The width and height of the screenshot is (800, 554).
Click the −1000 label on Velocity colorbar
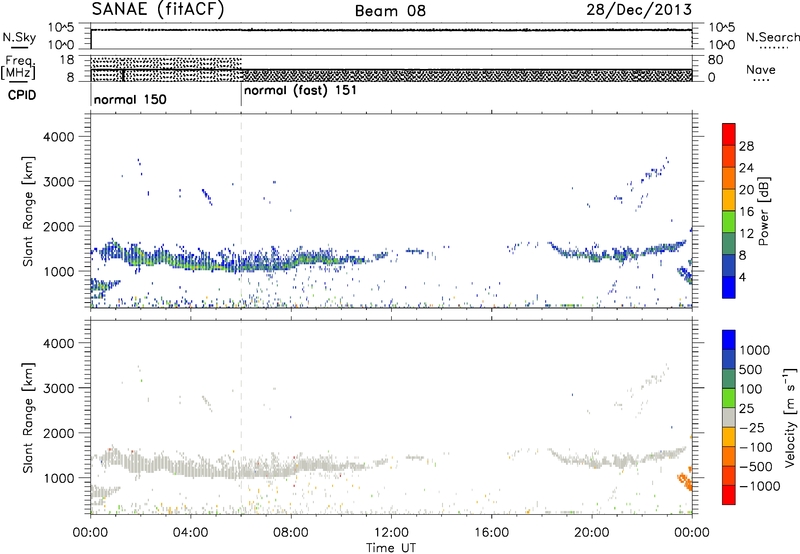(x=760, y=486)
